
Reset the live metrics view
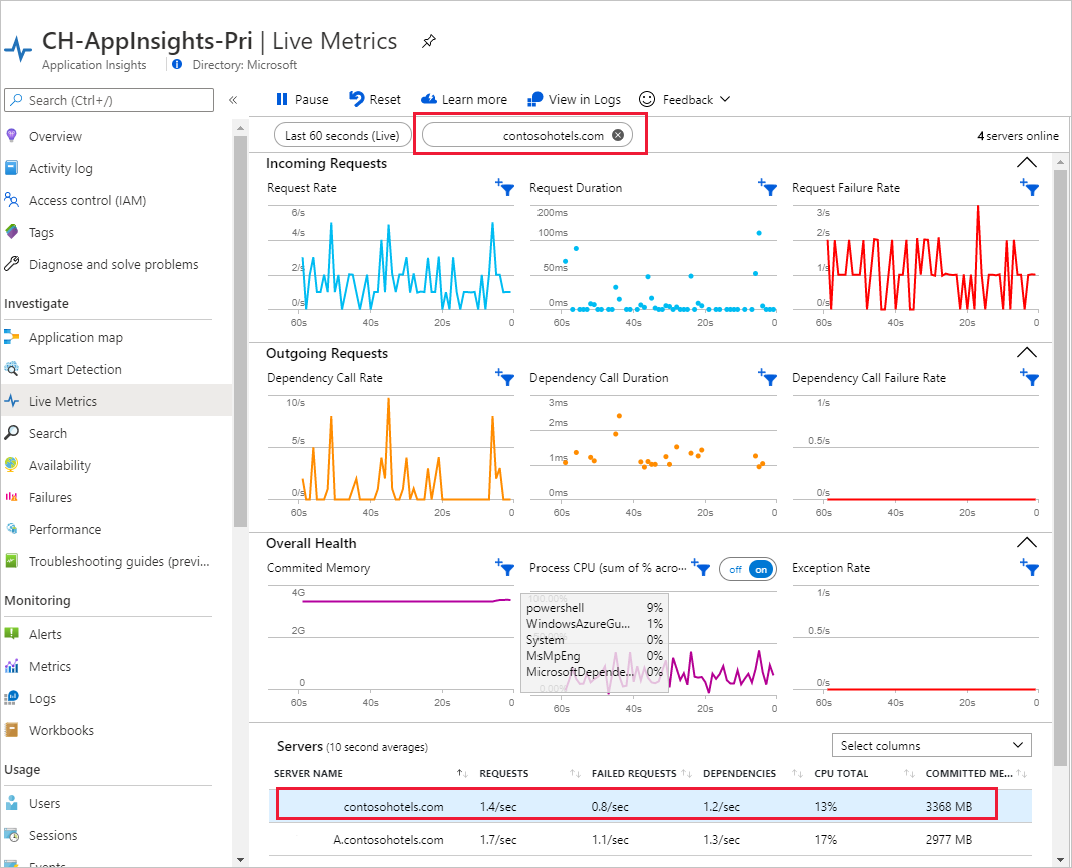coord(375,99)
